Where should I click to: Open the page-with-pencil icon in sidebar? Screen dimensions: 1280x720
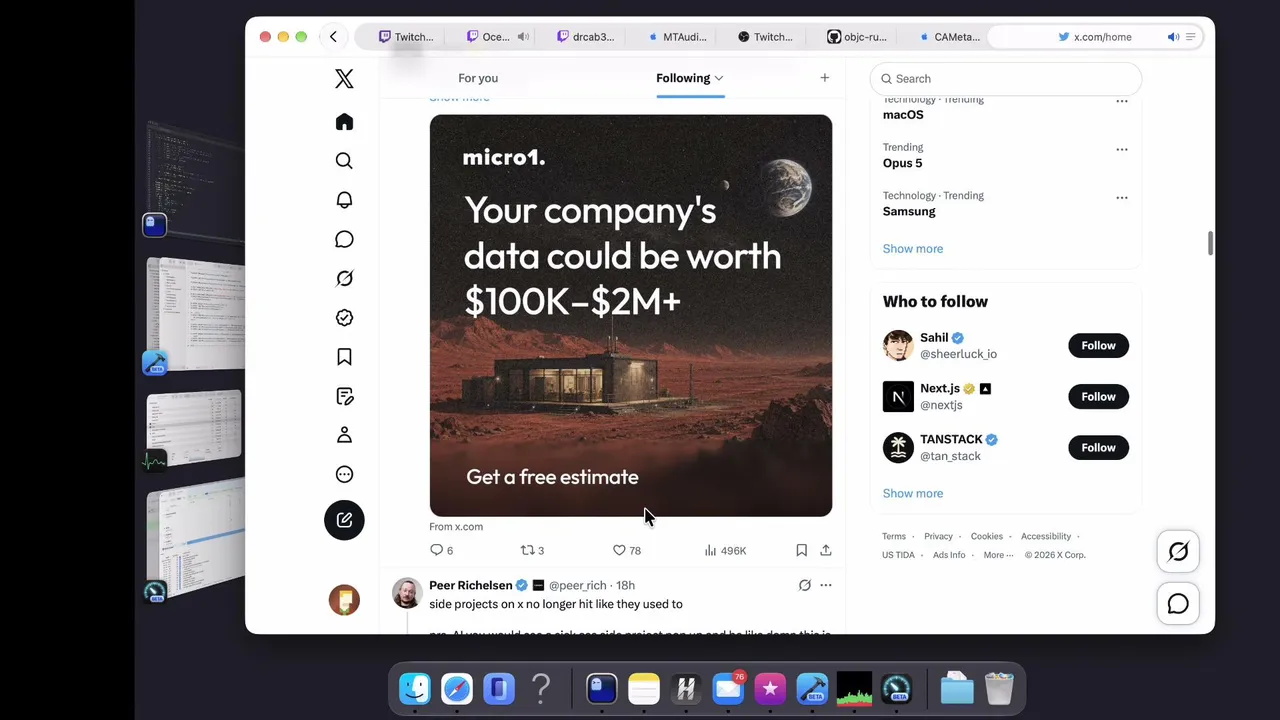pyautogui.click(x=344, y=396)
